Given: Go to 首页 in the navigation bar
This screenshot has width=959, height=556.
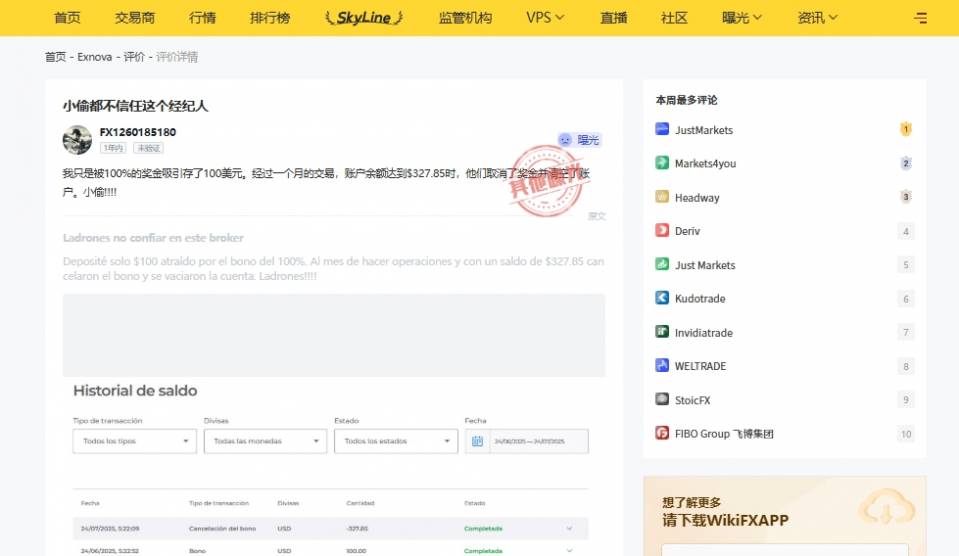Looking at the screenshot, I should [x=67, y=18].
